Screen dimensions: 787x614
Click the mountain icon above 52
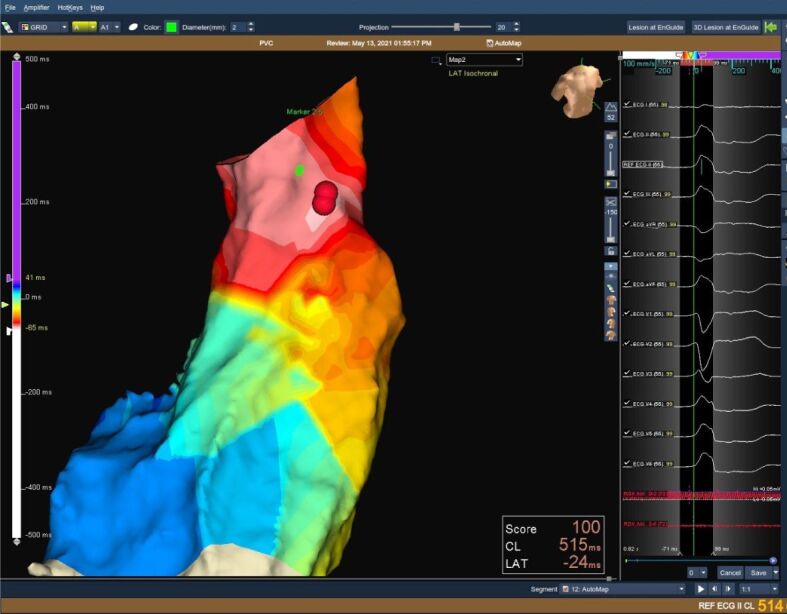(610, 107)
